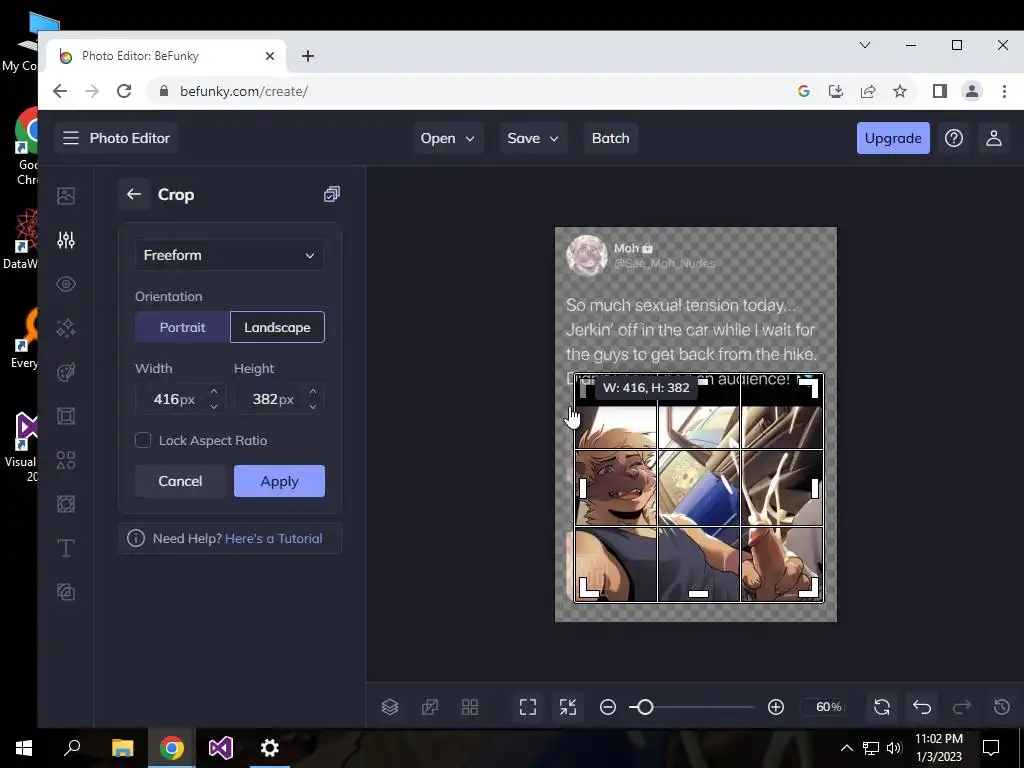
Task: Enable Lock Aspect Ratio checkbox
Action: coord(143,440)
